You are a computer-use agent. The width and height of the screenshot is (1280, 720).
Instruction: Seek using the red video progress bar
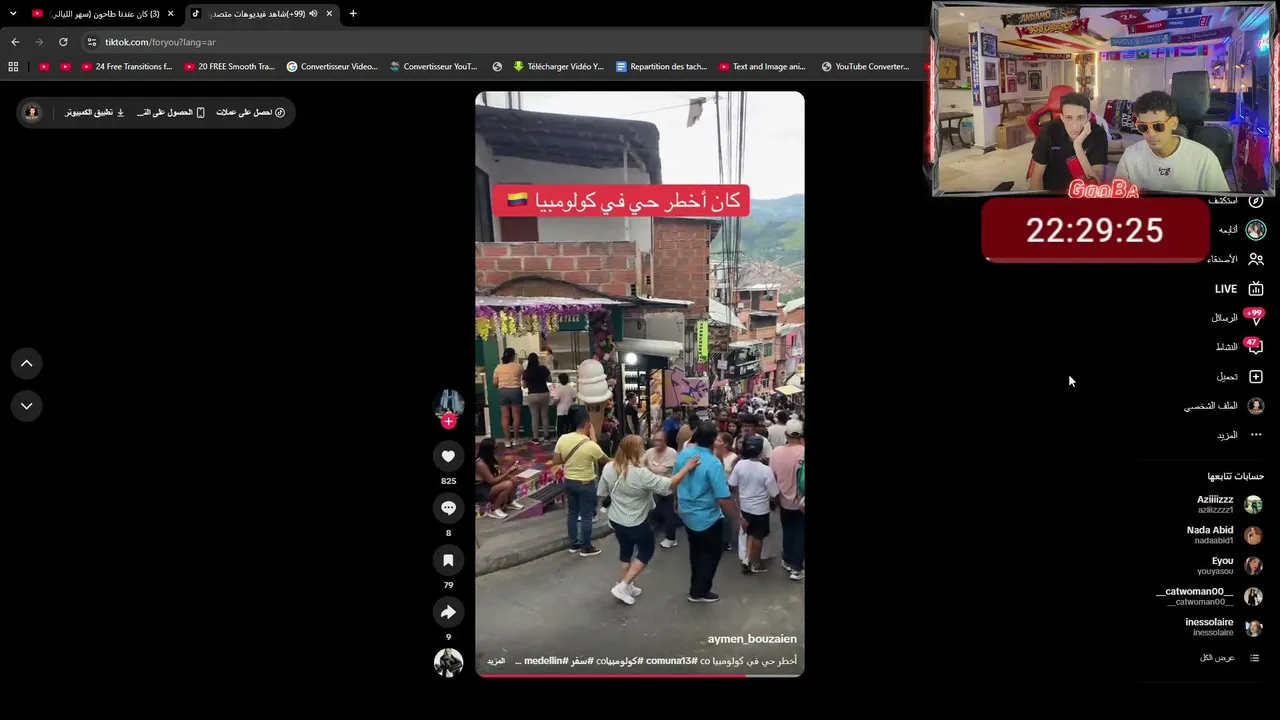click(640, 675)
